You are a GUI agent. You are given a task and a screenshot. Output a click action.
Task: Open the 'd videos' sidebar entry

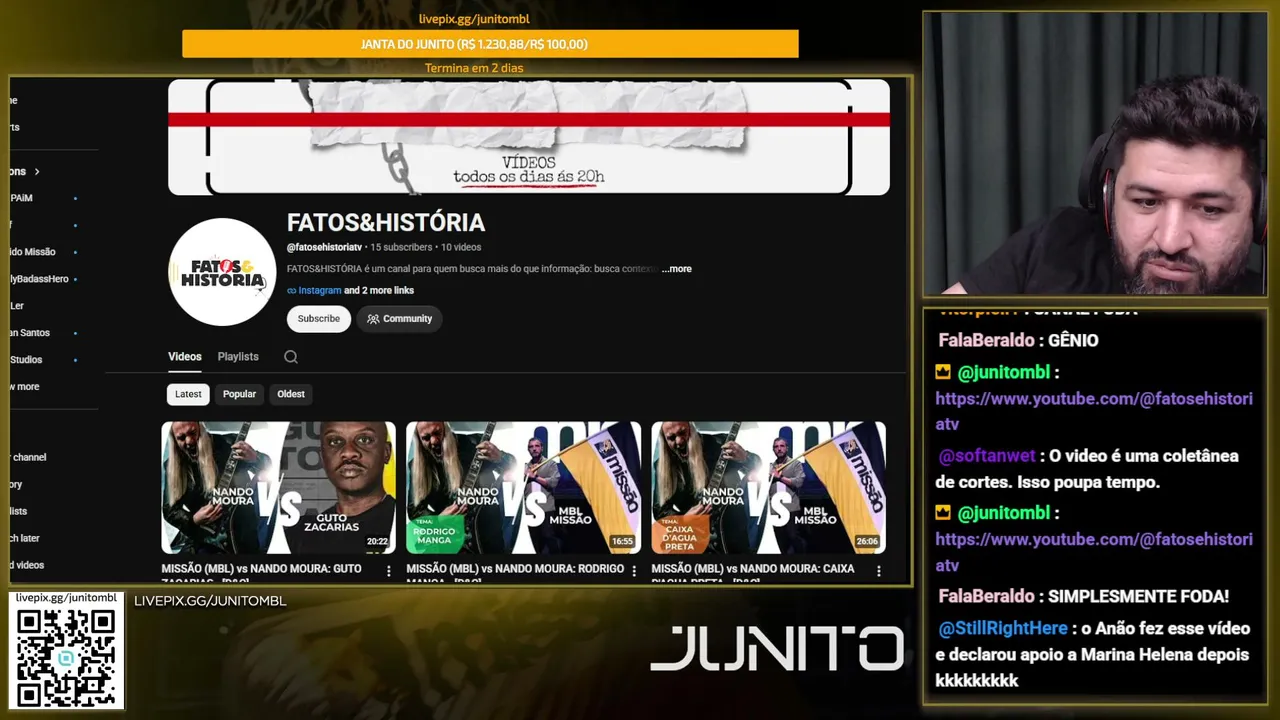tap(27, 565)
